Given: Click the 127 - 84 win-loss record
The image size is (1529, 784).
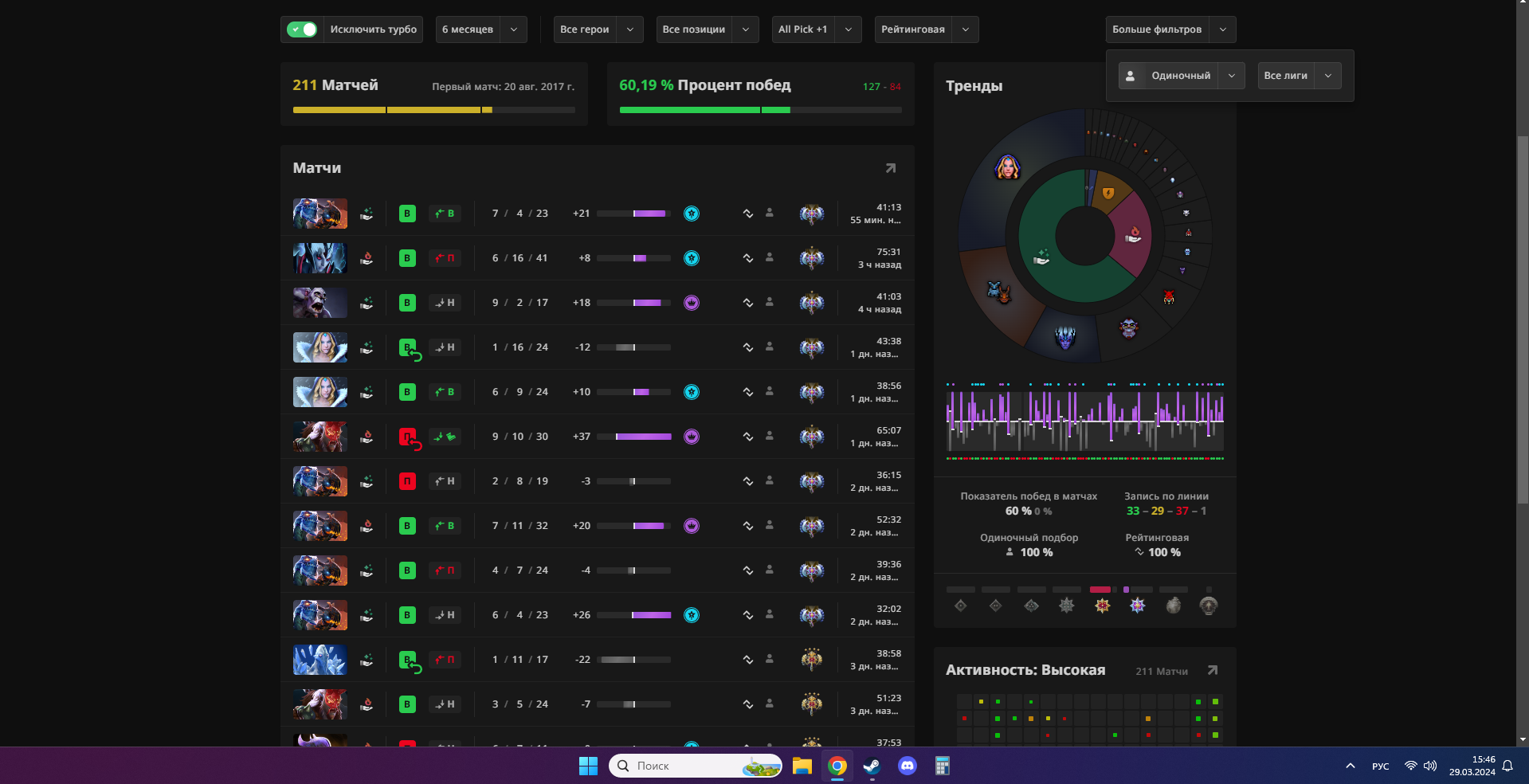Looking at the screenshot, I should click(x=881, y=86).
